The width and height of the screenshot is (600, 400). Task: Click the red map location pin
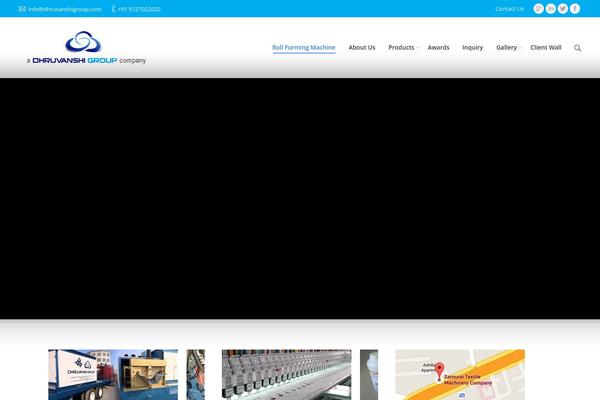click(x=440, y=371)
